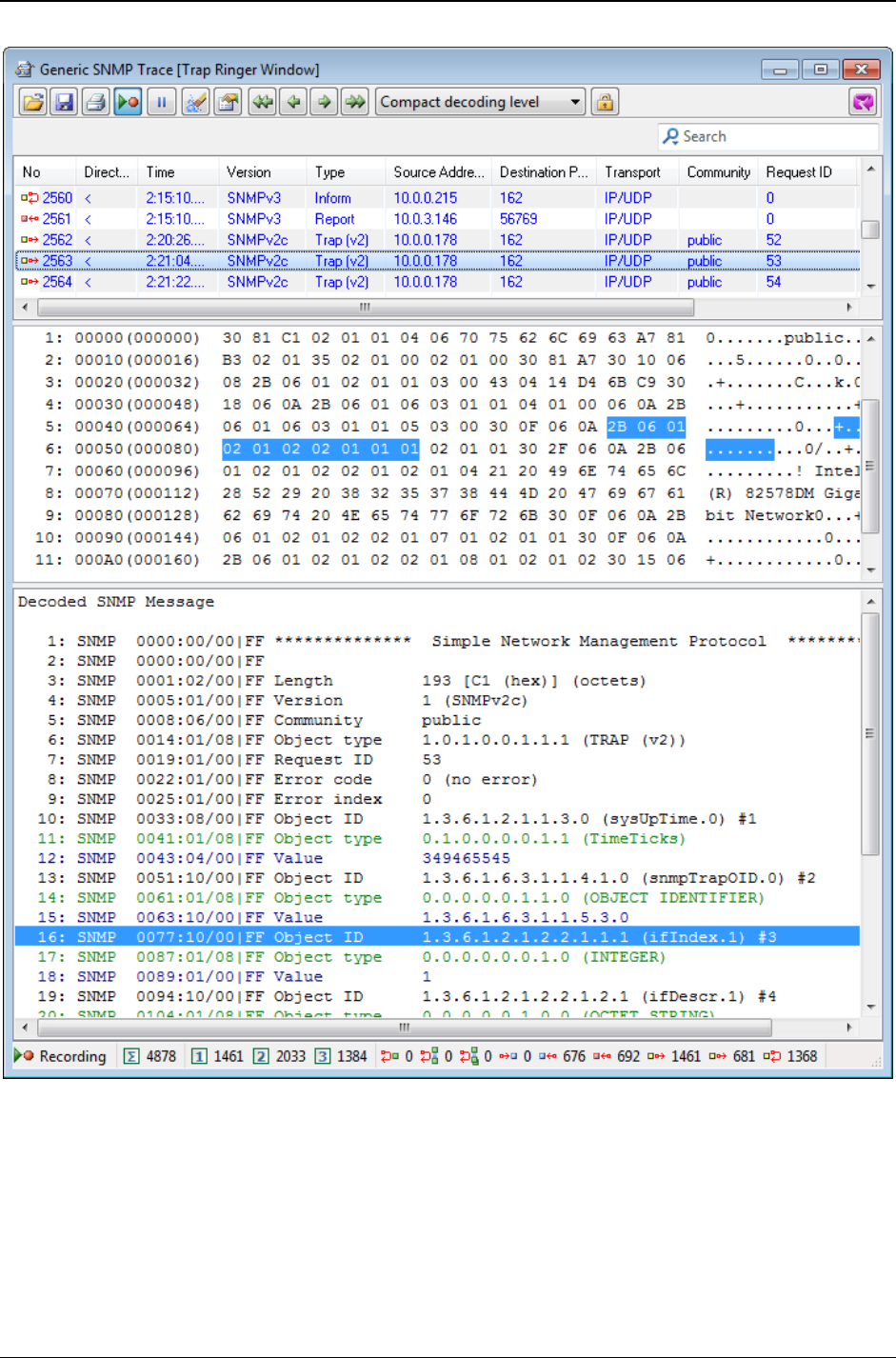Sort by the Type column header

tap(348, 172)
